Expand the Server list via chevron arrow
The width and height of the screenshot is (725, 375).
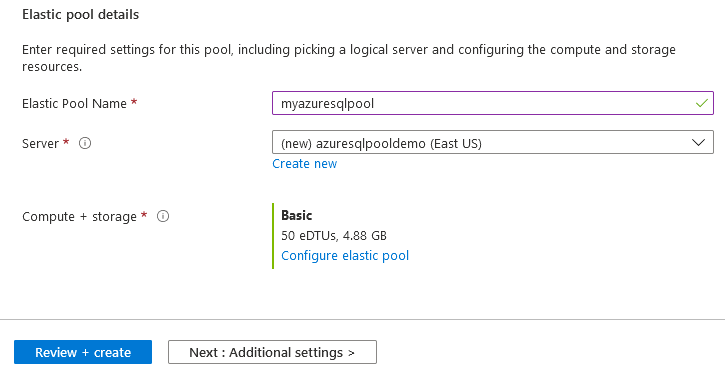(x=698, y=143)
